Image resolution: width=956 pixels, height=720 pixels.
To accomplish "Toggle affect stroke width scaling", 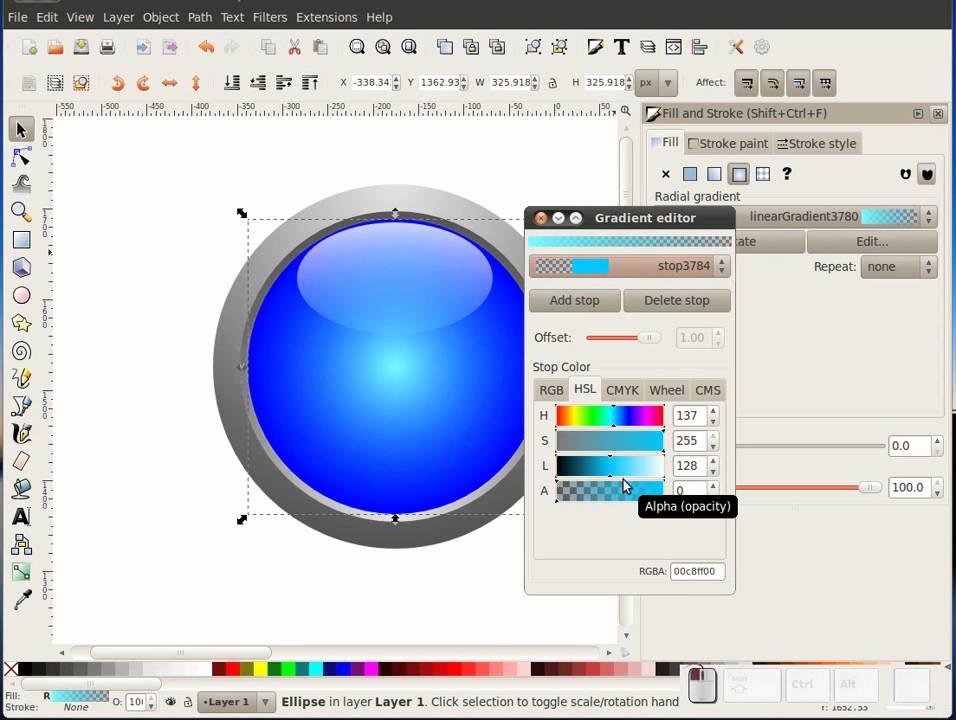I will point(747,83).
